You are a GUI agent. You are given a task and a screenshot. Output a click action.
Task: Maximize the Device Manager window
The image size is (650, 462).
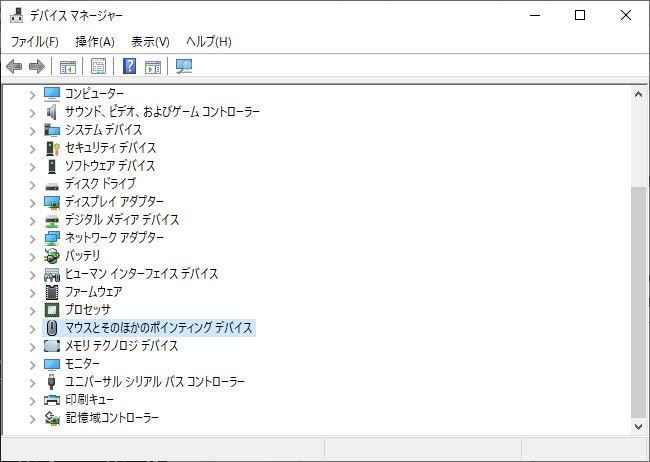[580, 15]
